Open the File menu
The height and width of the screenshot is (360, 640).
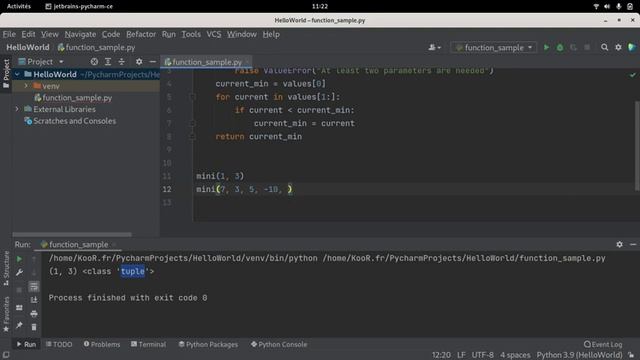click(x=9, y=34)
